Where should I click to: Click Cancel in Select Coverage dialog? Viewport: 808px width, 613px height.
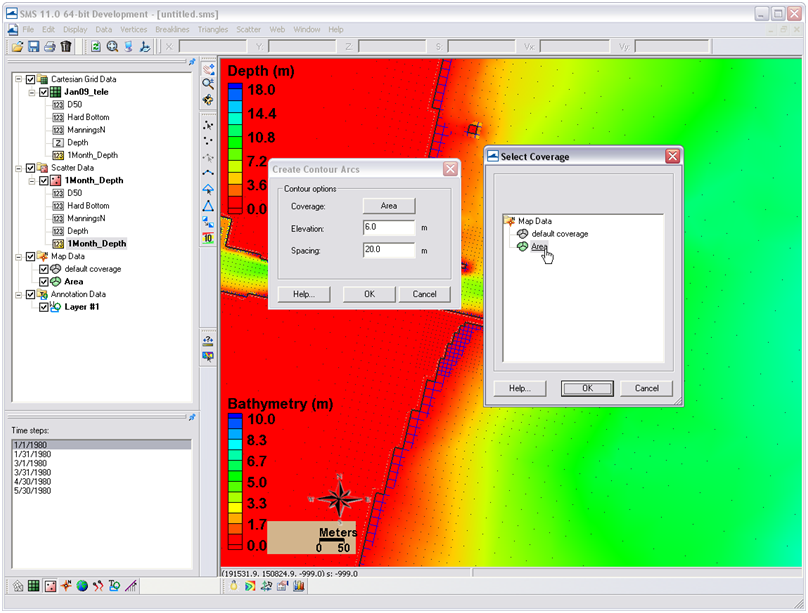646,388
